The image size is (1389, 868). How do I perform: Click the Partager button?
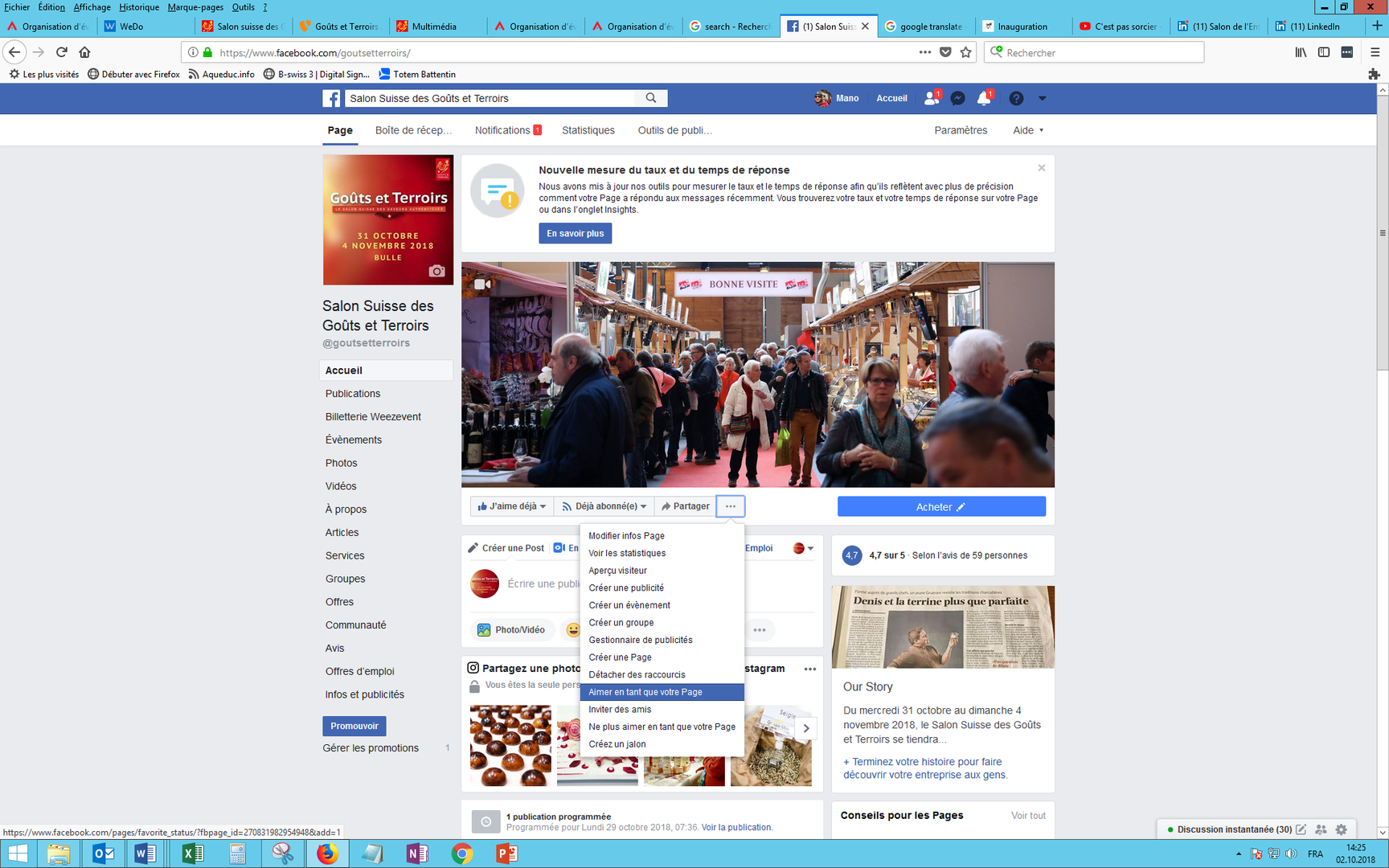pyautogui.click(x=685, y=506)
